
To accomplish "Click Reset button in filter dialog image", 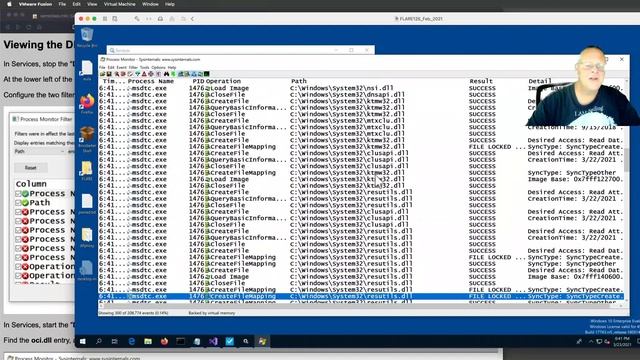I will (31, 168).
